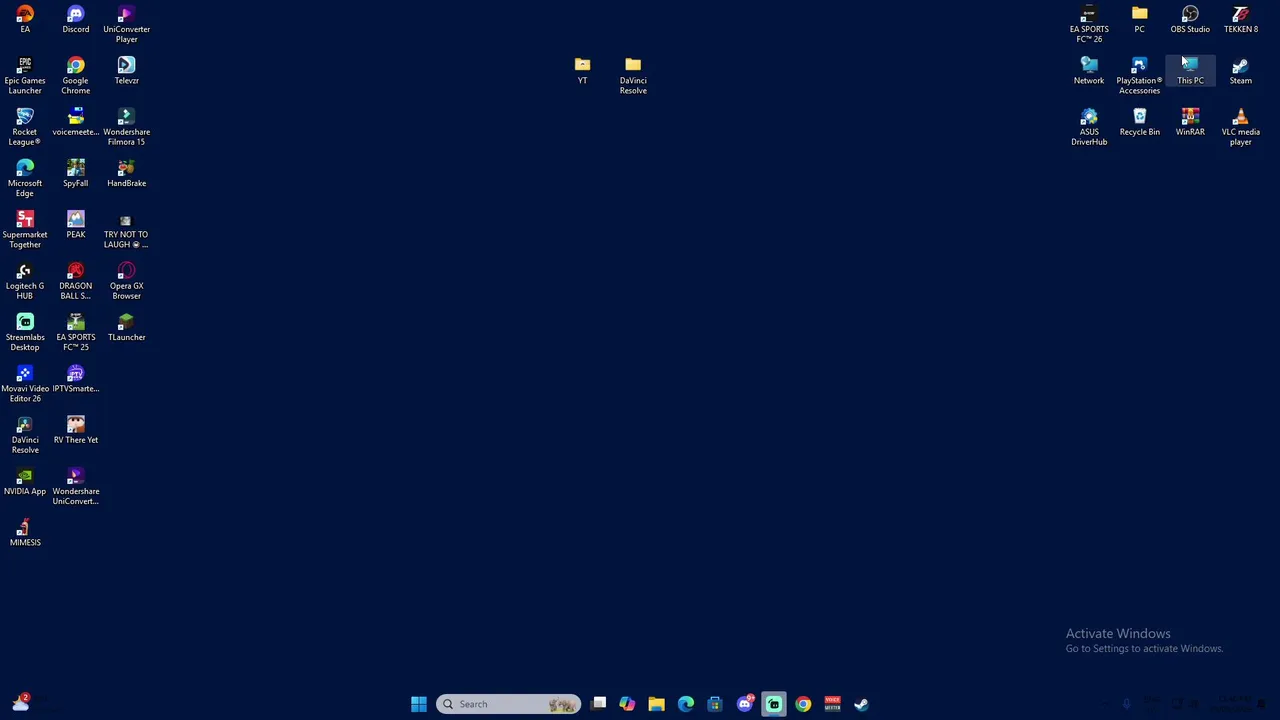Click the taskbar Search box
Viewport: 1280px width, 720px height.
tap(508, 704)
